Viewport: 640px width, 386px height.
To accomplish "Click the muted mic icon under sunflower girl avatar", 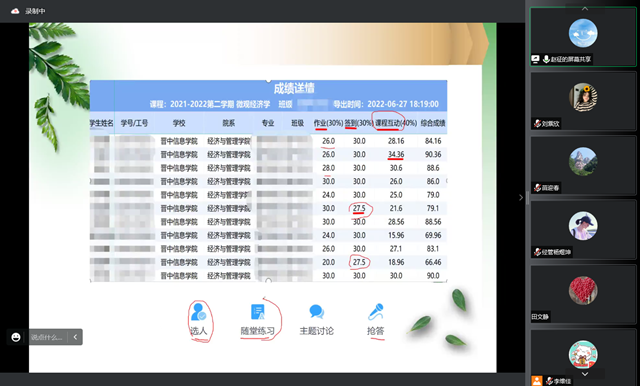I will pyautogui.click(x=538, y=123).
